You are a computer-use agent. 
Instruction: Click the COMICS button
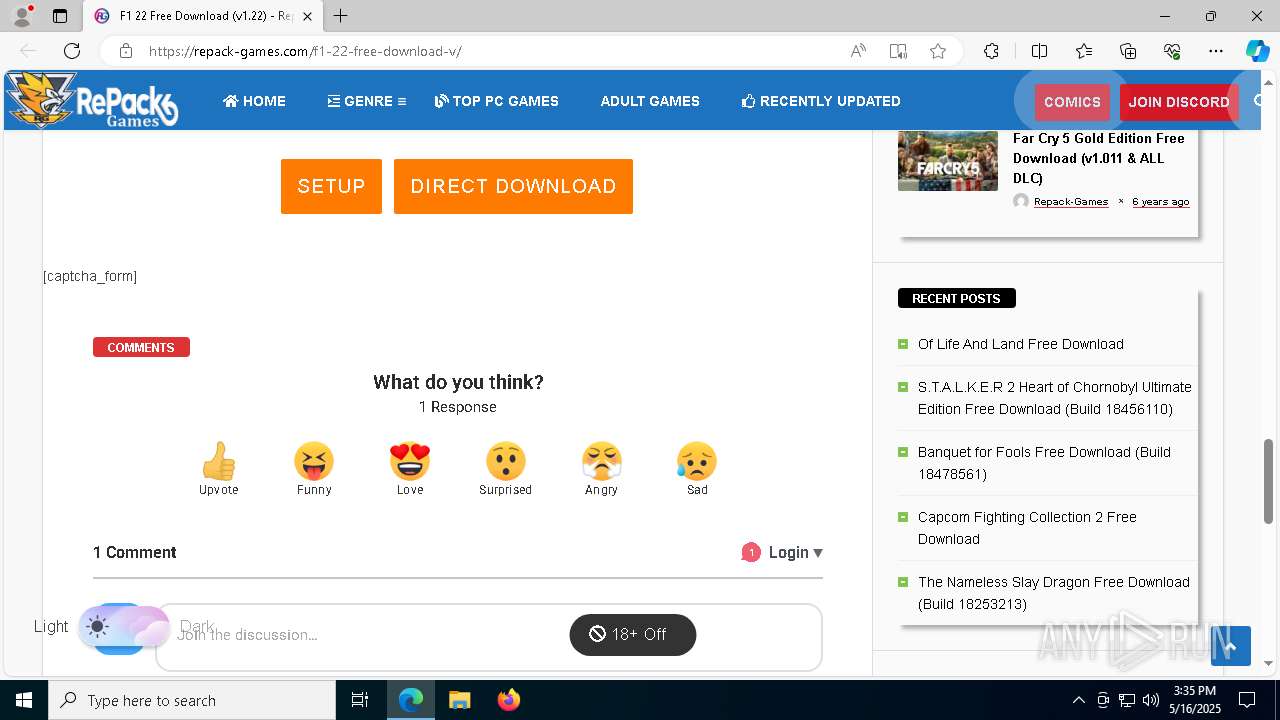pyautogui.click(x=1072, y=102)
